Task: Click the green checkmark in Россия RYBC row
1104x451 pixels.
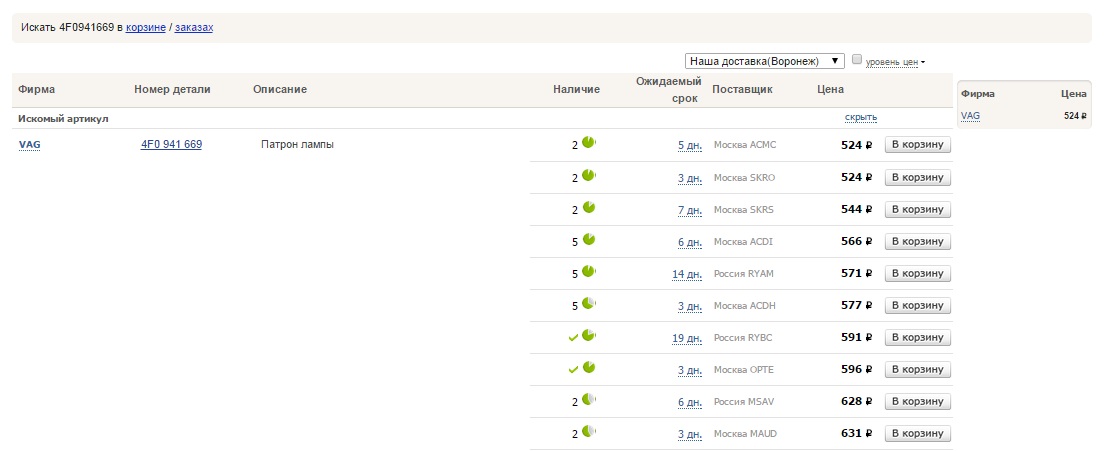Action: coord(573,338)
